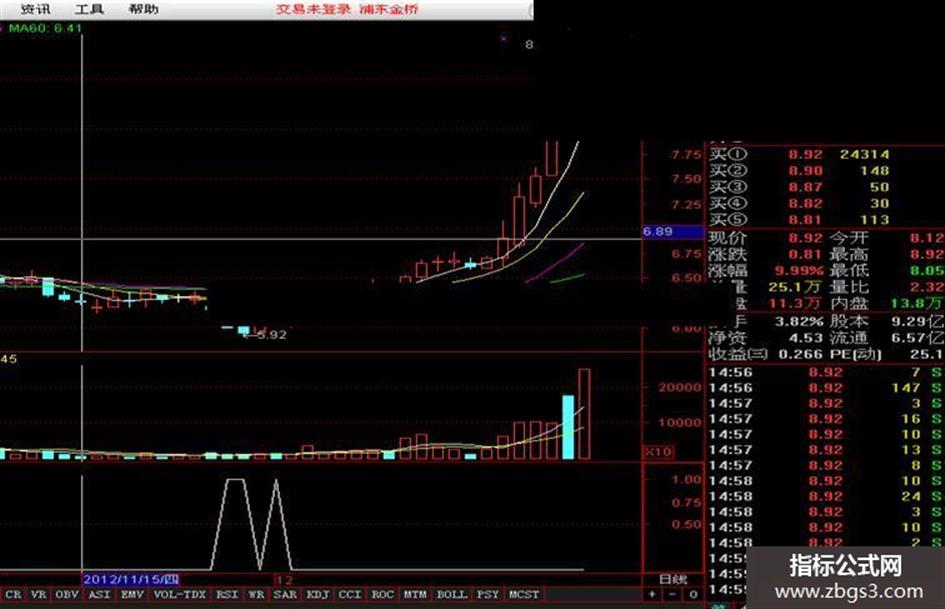Click the 最高 label

coord(849,254)
